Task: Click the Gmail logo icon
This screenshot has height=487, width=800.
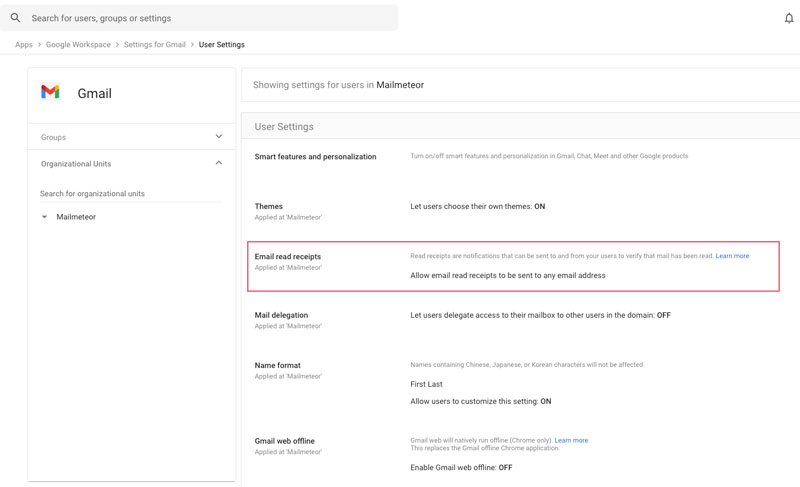Action: (x=50, y=92)
